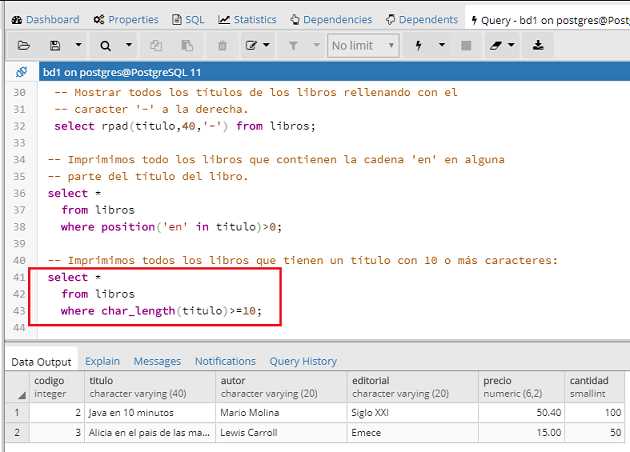Image resolution: width=630 pixels, height=452 pixels.
Task: Click the Copy icon in toolbar
Action: [x=156, y=45]
